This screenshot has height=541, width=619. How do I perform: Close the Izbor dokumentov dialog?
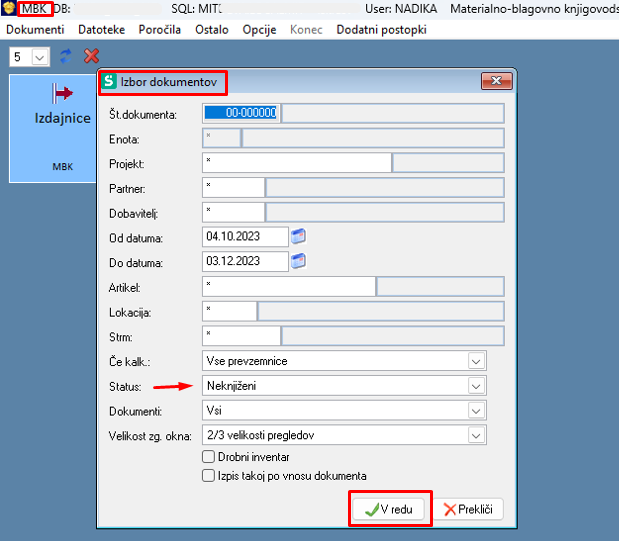pos(497,81)
